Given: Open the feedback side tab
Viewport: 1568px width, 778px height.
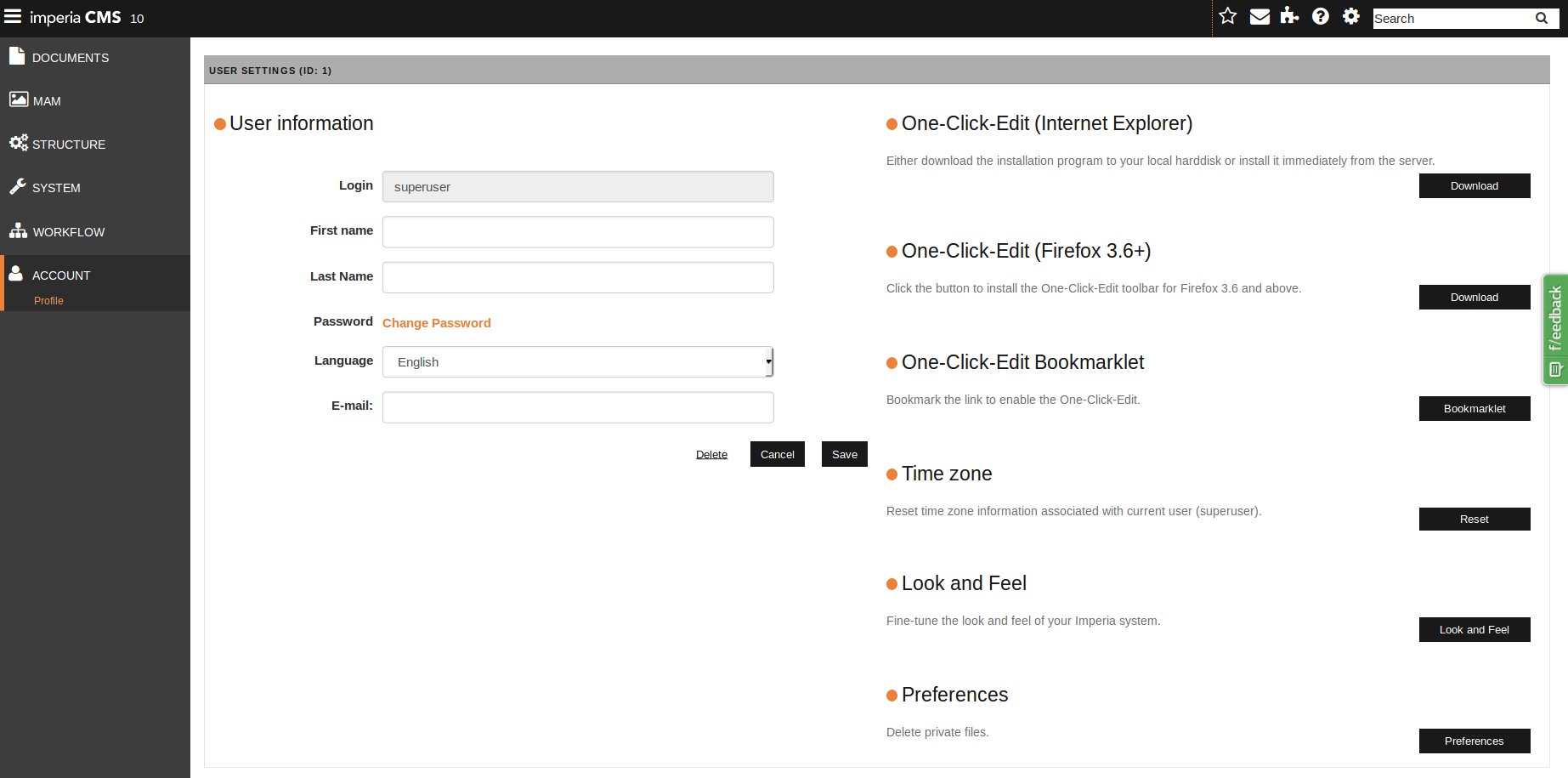Looking at the screenshot, I should [x=1555, y=330].
